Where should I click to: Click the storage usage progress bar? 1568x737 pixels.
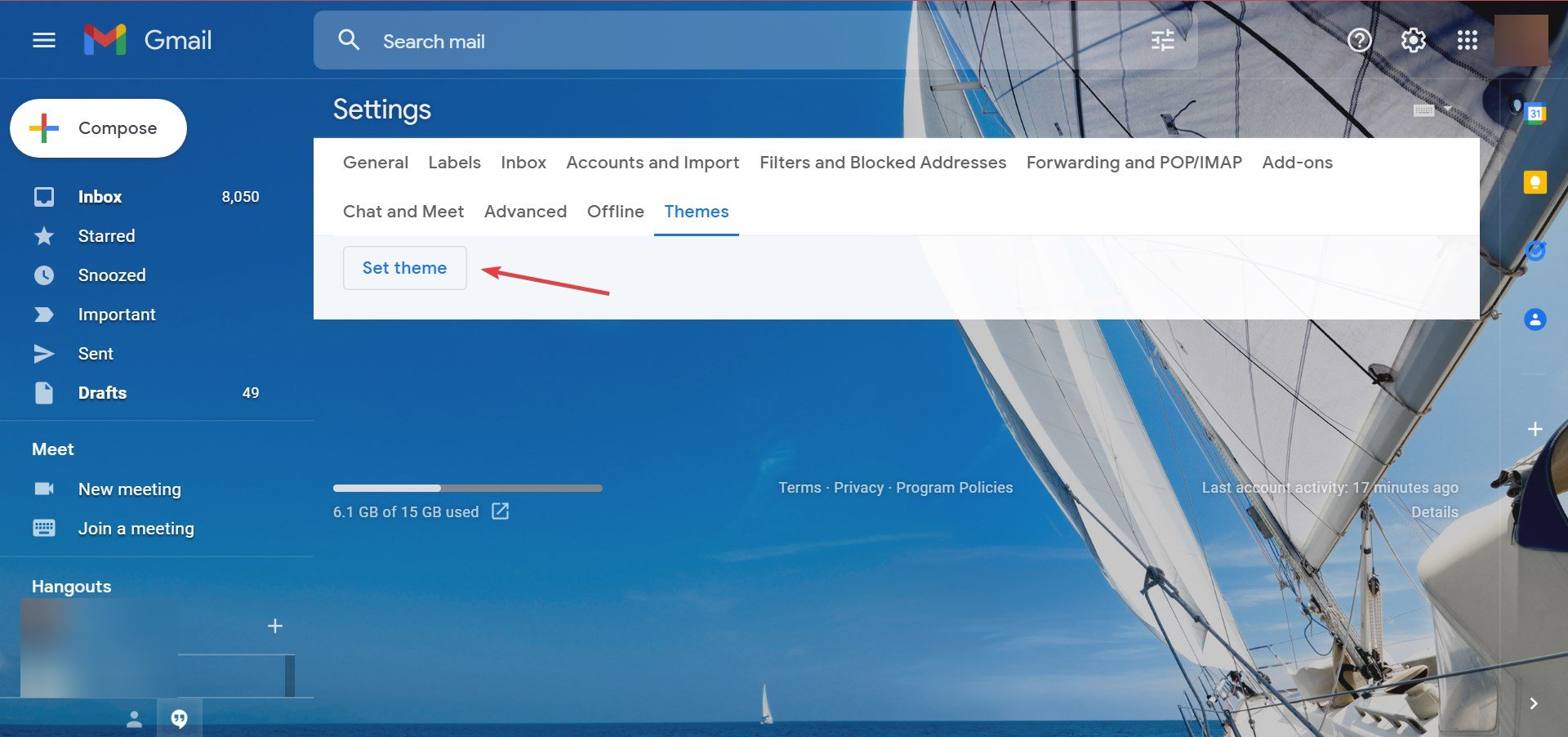(468, 489)
